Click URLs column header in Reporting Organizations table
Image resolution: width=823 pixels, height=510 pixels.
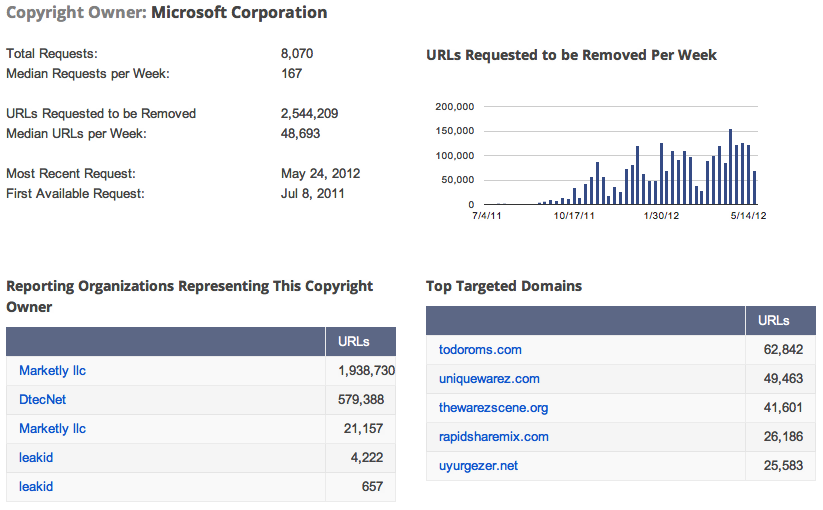coord(354,342)
